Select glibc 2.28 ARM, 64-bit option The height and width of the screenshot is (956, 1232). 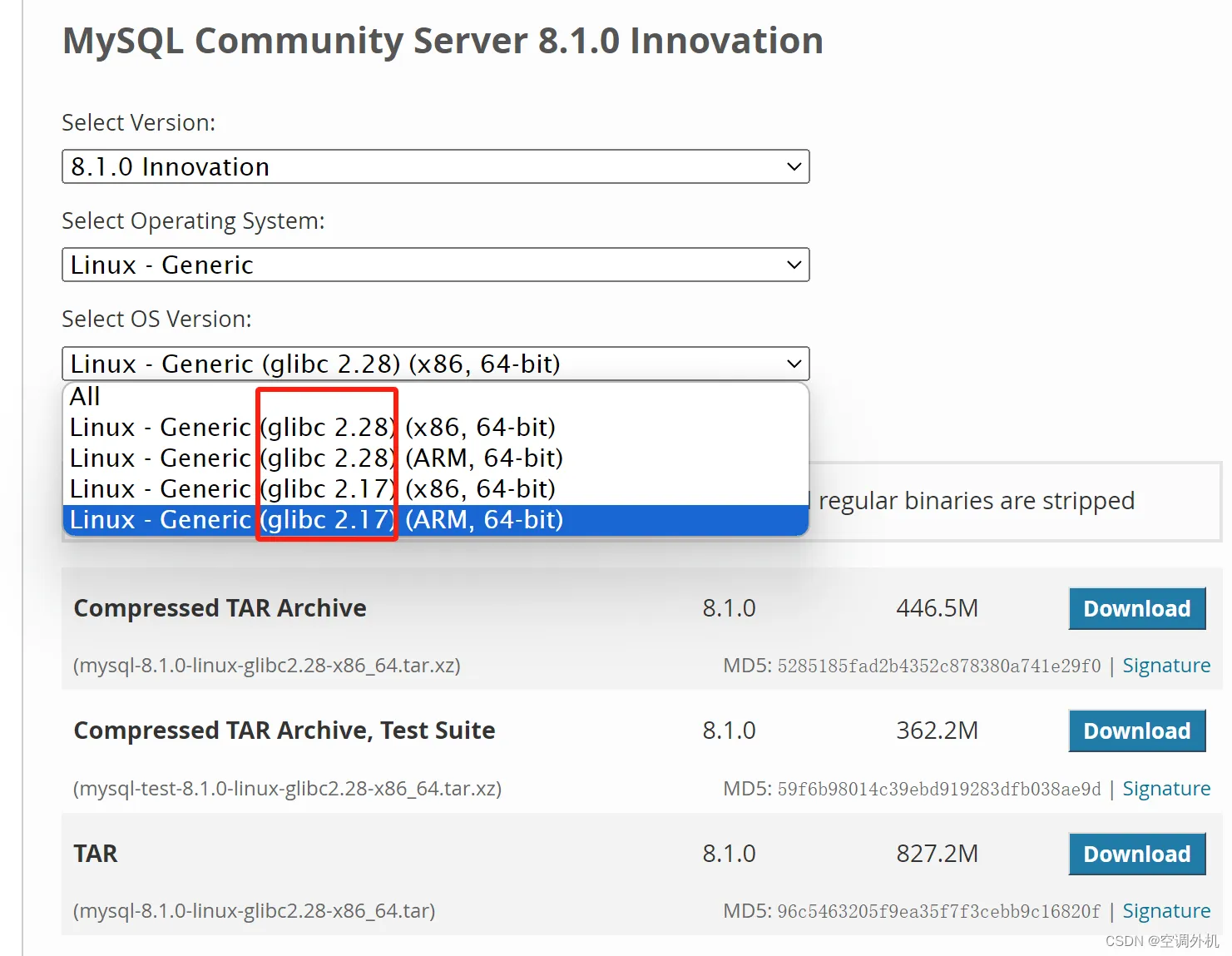pyautogui.click(x=435, y=458)
